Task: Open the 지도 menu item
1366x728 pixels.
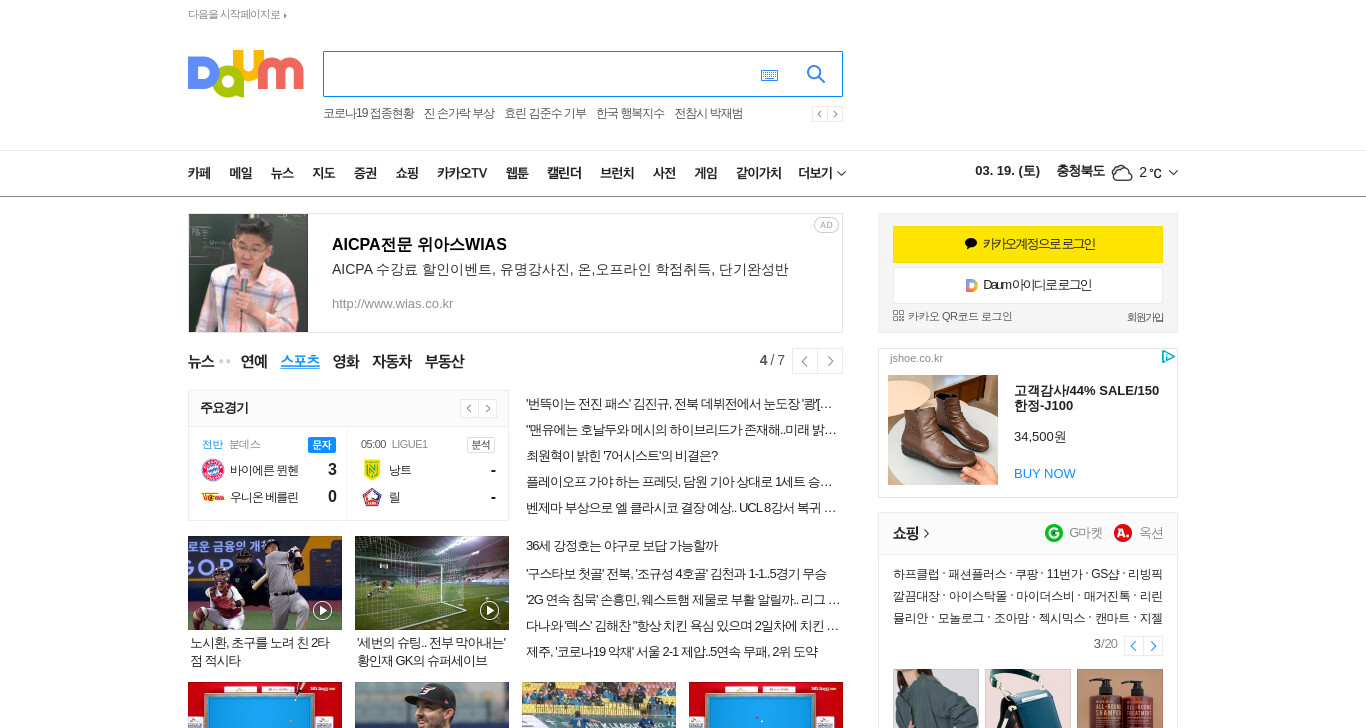Action: (323, 173)
